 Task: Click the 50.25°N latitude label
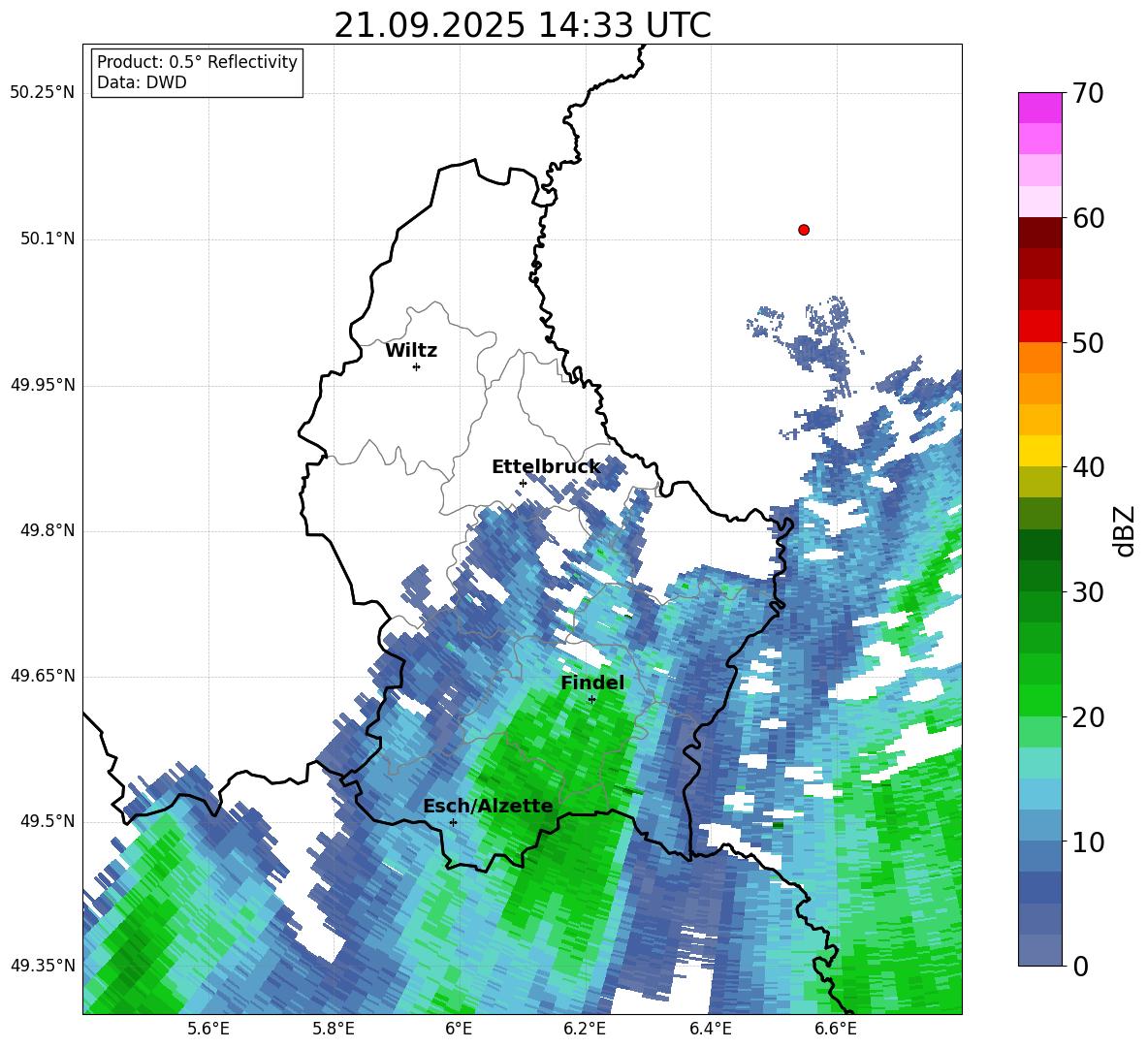tap(43, 93)
